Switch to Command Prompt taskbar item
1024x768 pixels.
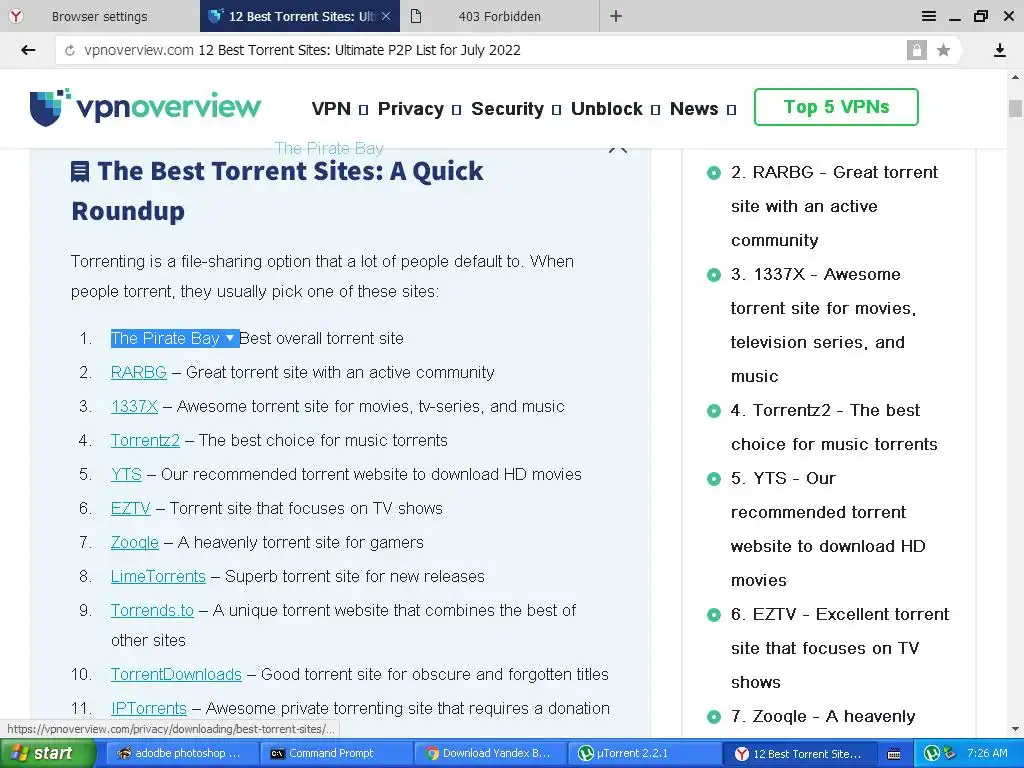334,754
